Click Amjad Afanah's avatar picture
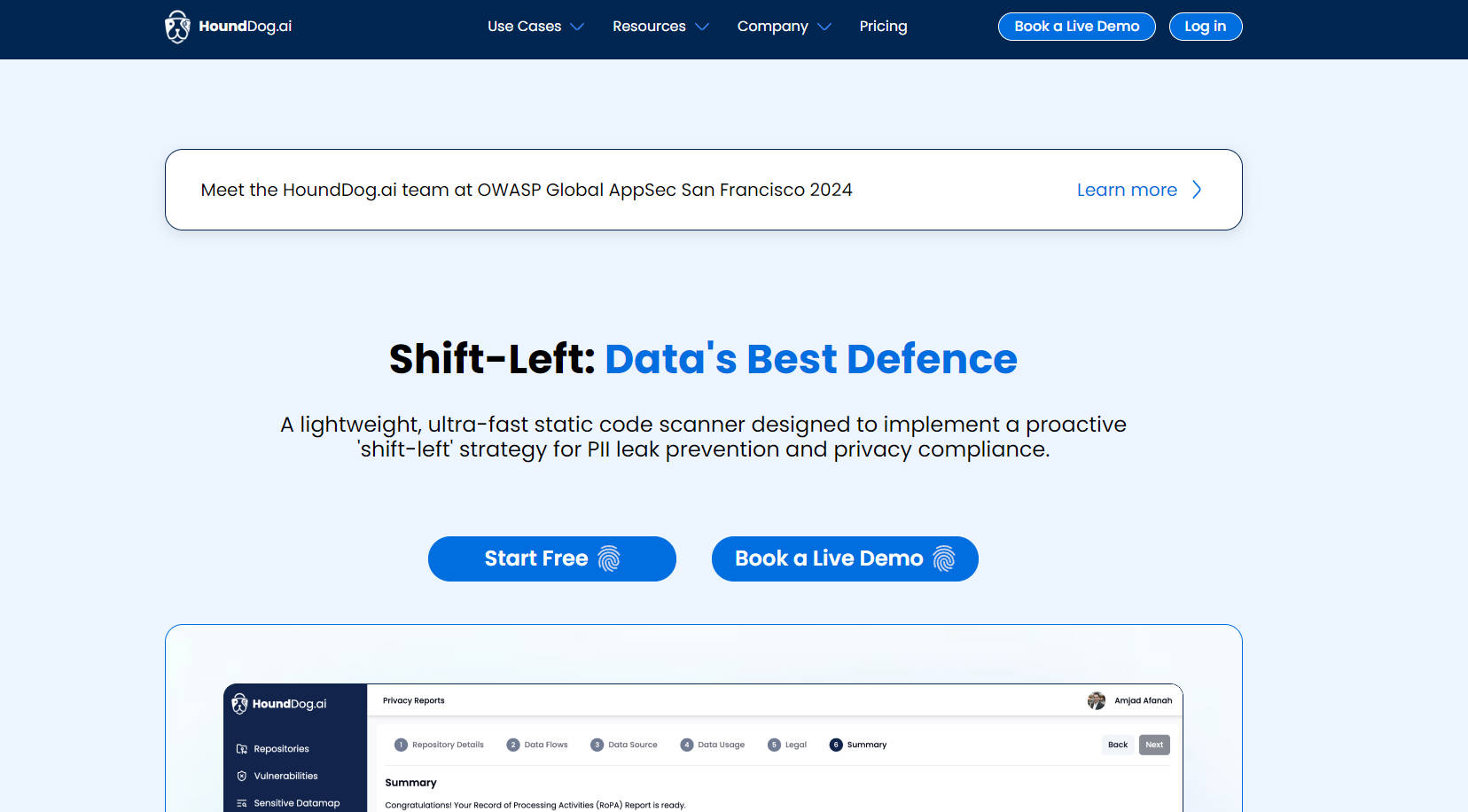Viewport: 1468px width, 812px height. tap(1097, 700)
